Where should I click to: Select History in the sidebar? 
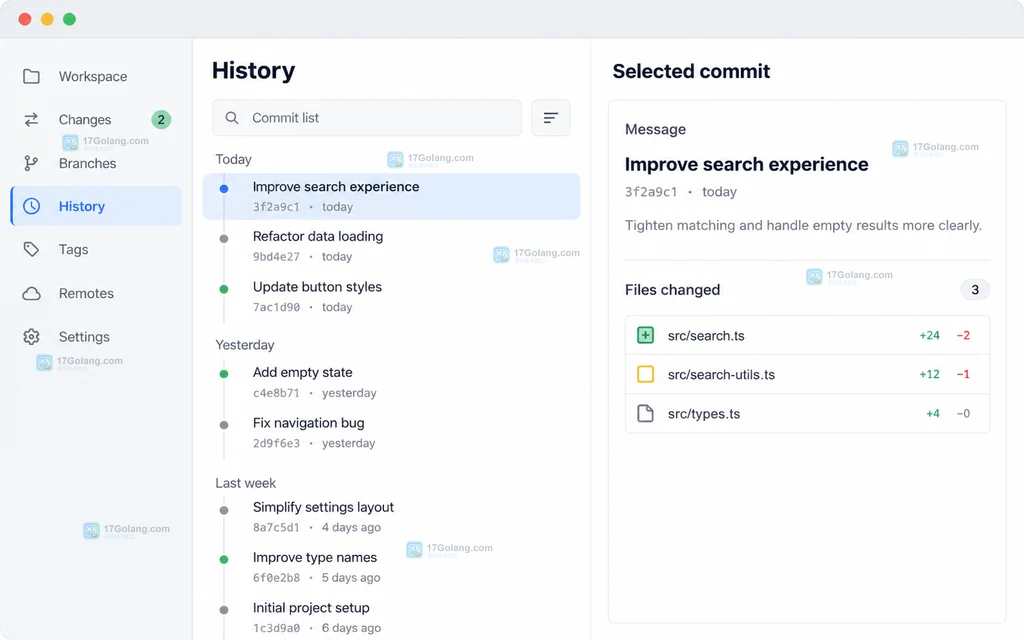coord(96,206)
